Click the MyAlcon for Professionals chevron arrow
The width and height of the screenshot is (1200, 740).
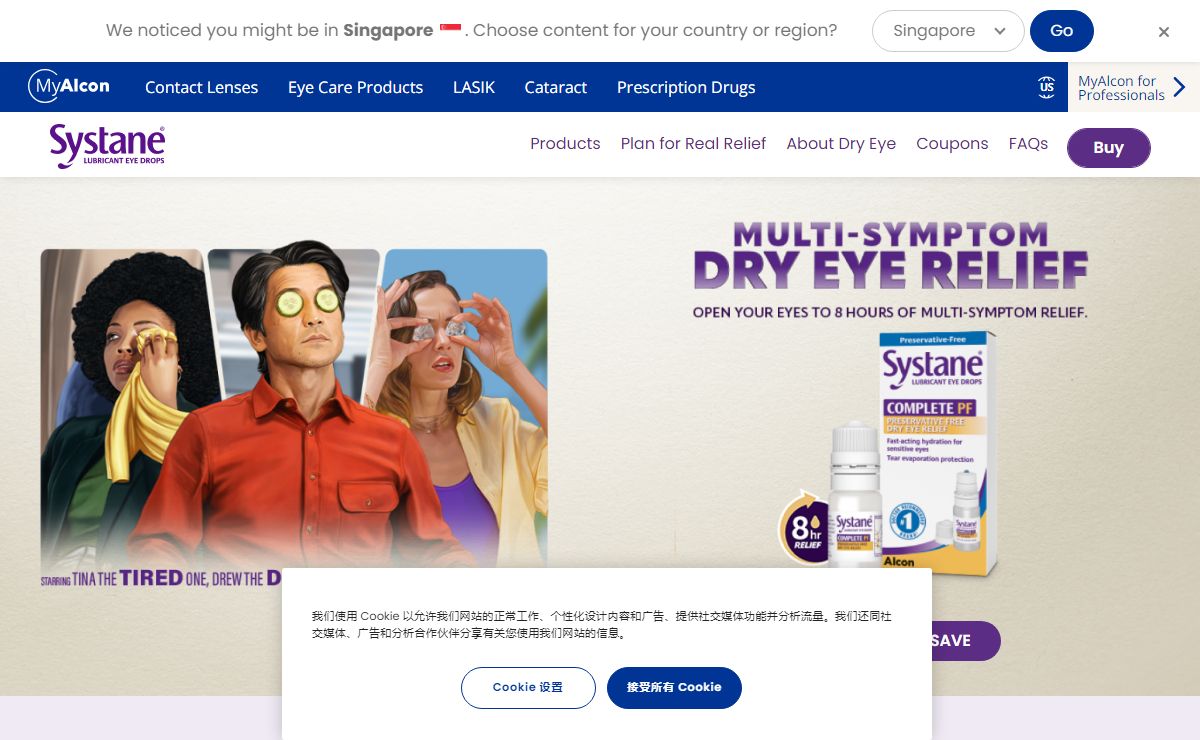point(1180,87)
